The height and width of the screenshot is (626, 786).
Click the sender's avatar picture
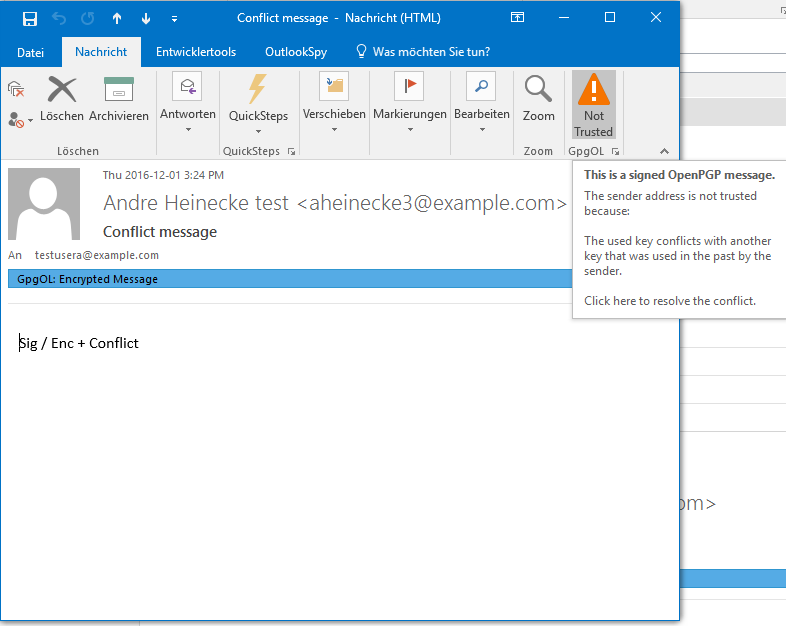44,204
